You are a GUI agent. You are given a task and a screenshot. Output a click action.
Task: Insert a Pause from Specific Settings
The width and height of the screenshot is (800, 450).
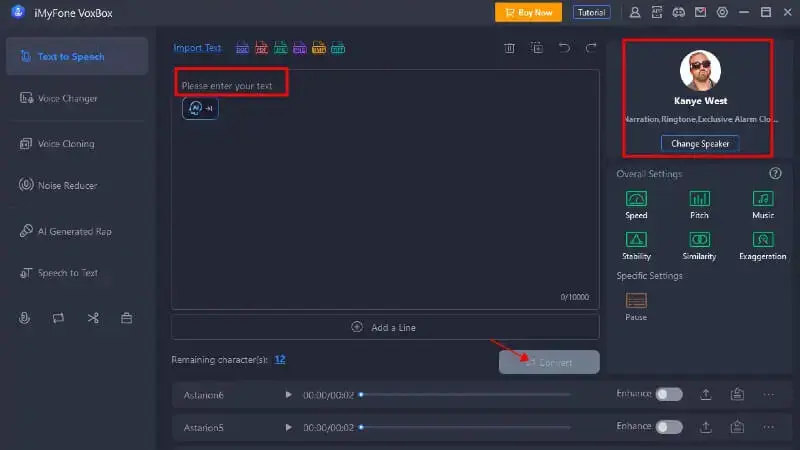coord(636,307)
